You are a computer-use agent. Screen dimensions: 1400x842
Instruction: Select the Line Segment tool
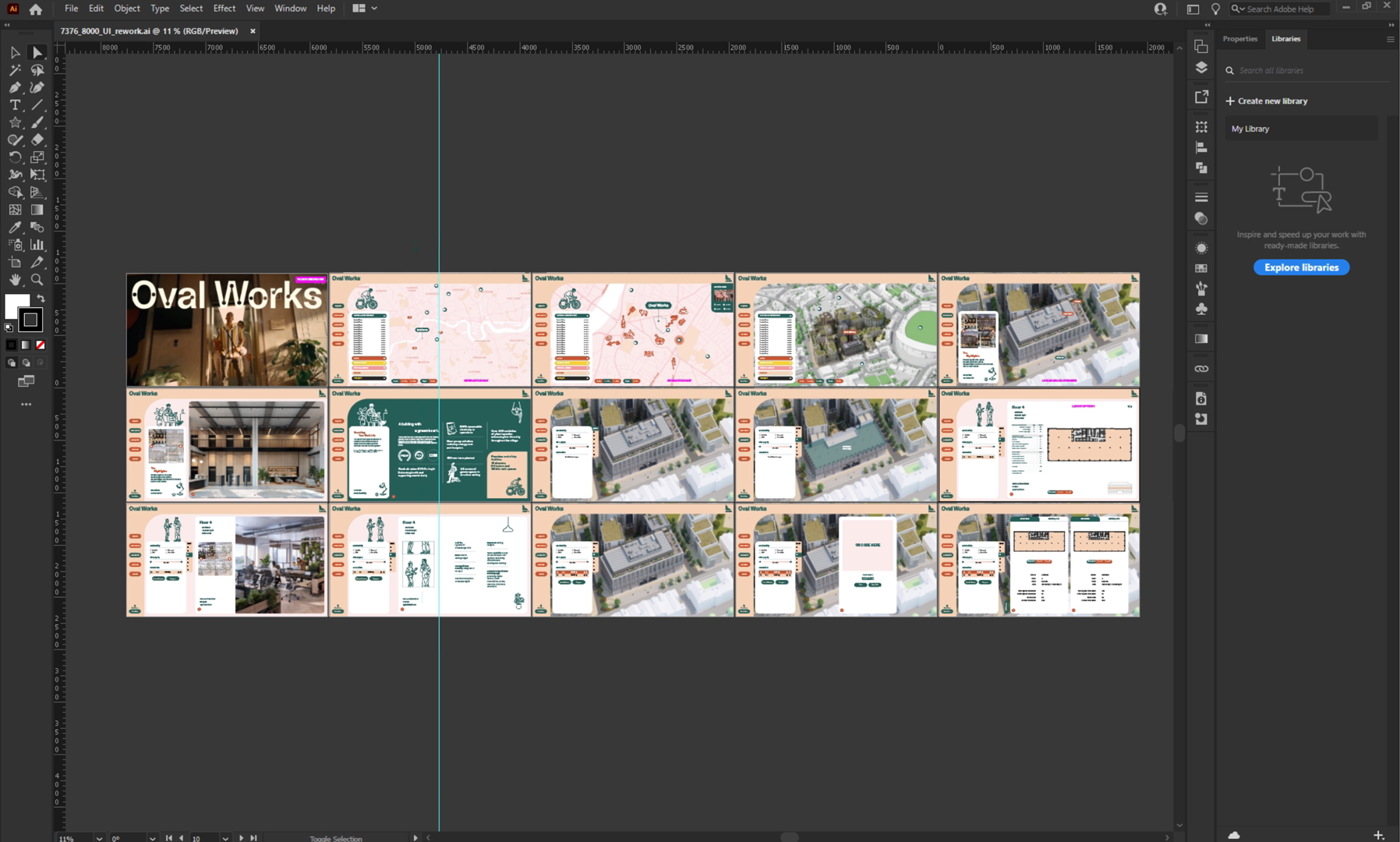37,104
